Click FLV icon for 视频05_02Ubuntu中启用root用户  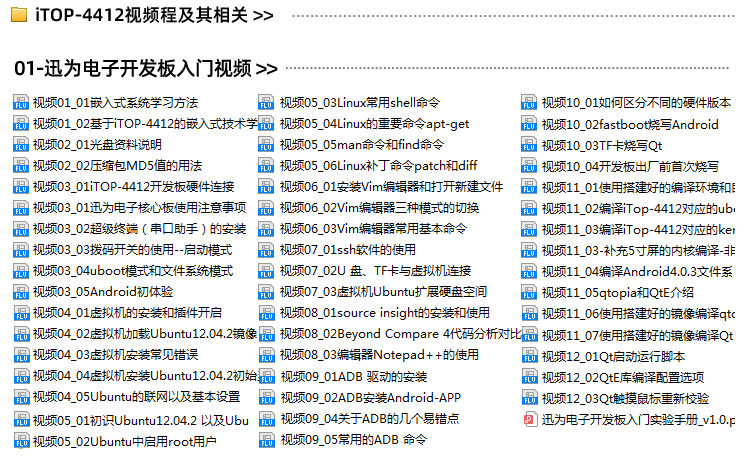pyautogui.click(x=21, y=441)
